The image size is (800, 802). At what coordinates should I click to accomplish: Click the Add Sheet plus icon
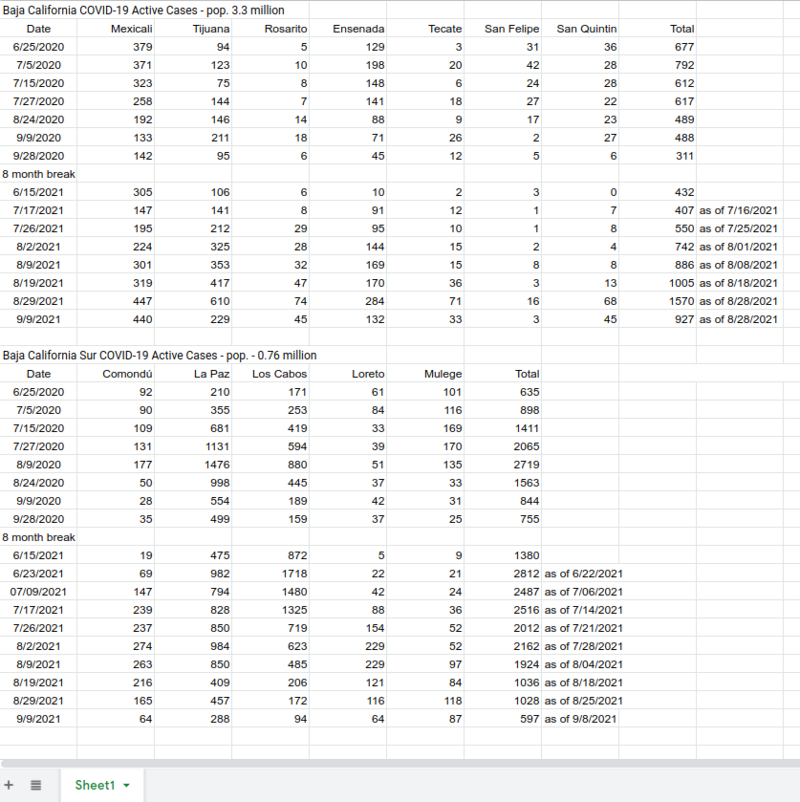pyautogui.click(x=9, y=785)
